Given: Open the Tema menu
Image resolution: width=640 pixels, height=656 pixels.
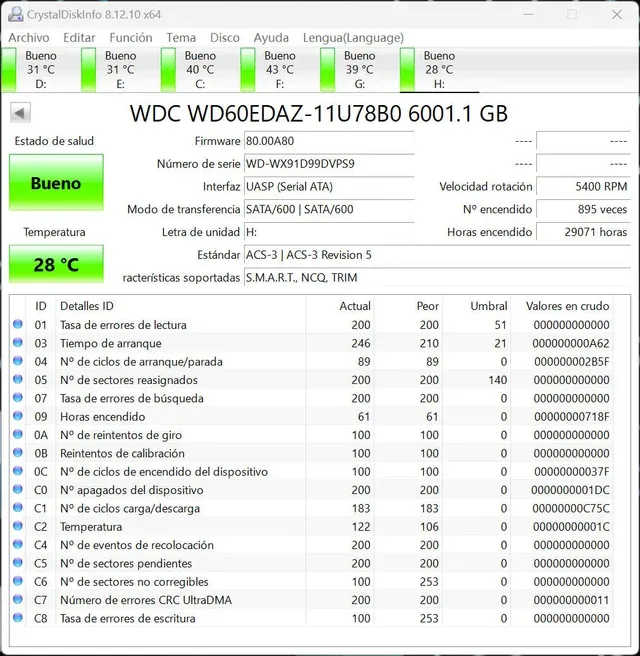Looking at the screenshot, I should pos(181,38).
